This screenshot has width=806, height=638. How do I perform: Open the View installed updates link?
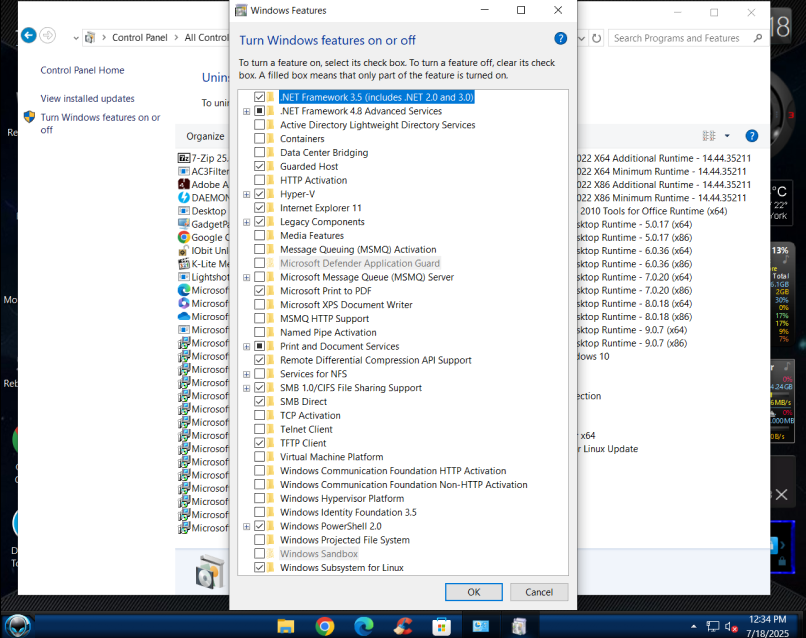click(x=87, y=99)
